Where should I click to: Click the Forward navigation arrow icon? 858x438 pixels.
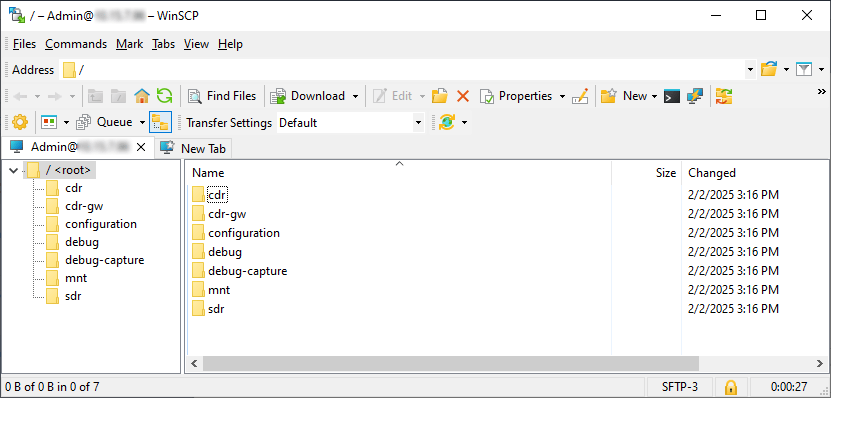point(55,97)
